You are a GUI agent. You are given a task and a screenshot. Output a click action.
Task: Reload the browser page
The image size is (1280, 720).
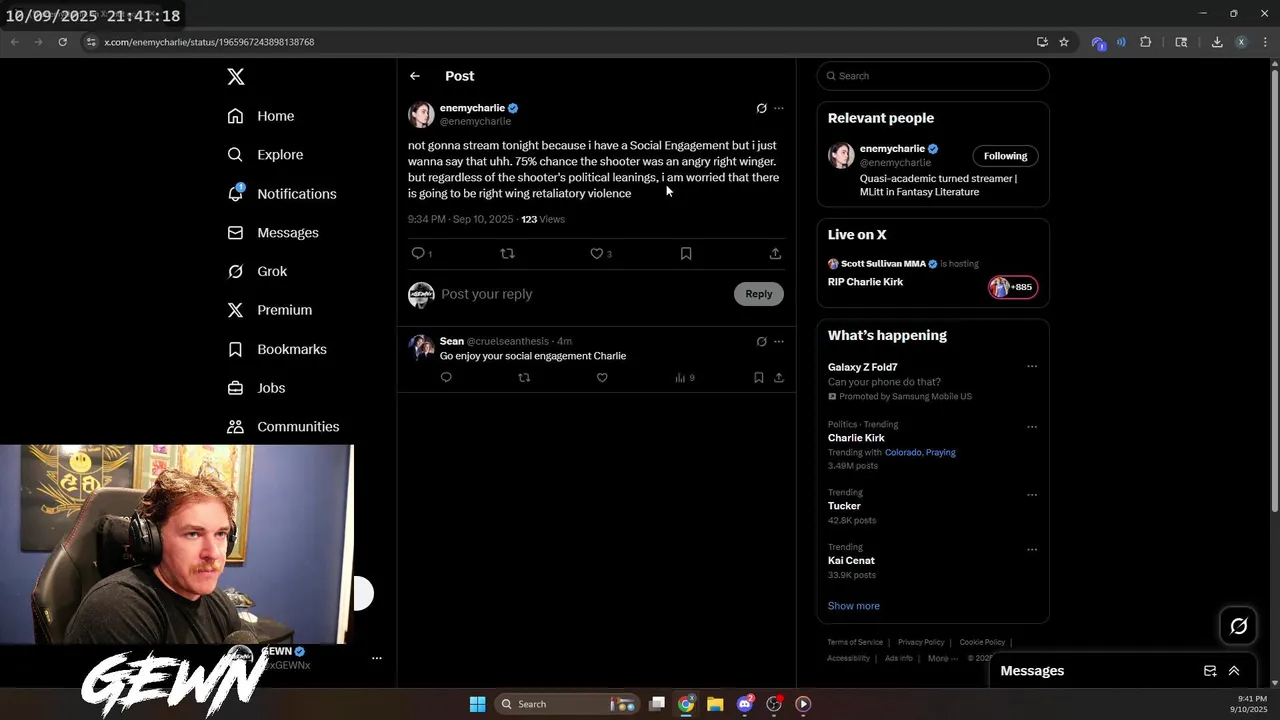coord(62,42)
